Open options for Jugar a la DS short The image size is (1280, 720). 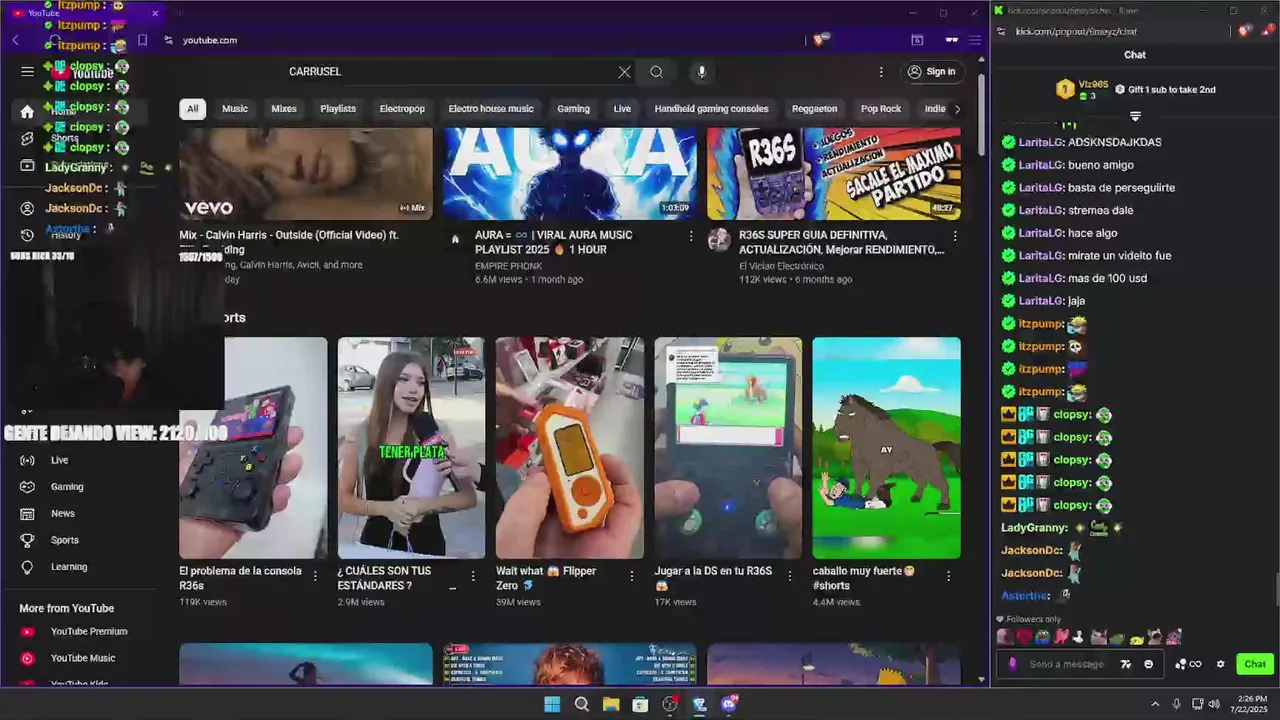[790, 576]
